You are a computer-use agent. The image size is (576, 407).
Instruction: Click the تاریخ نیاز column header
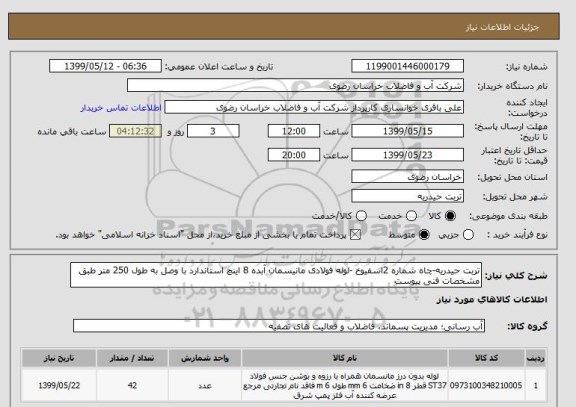point(59,358)
